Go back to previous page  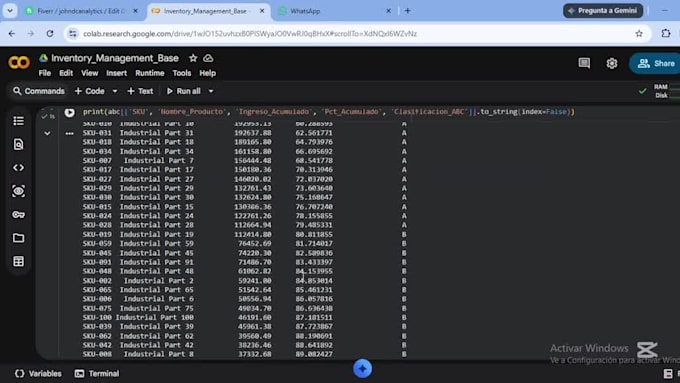click(x=12, y=33)
